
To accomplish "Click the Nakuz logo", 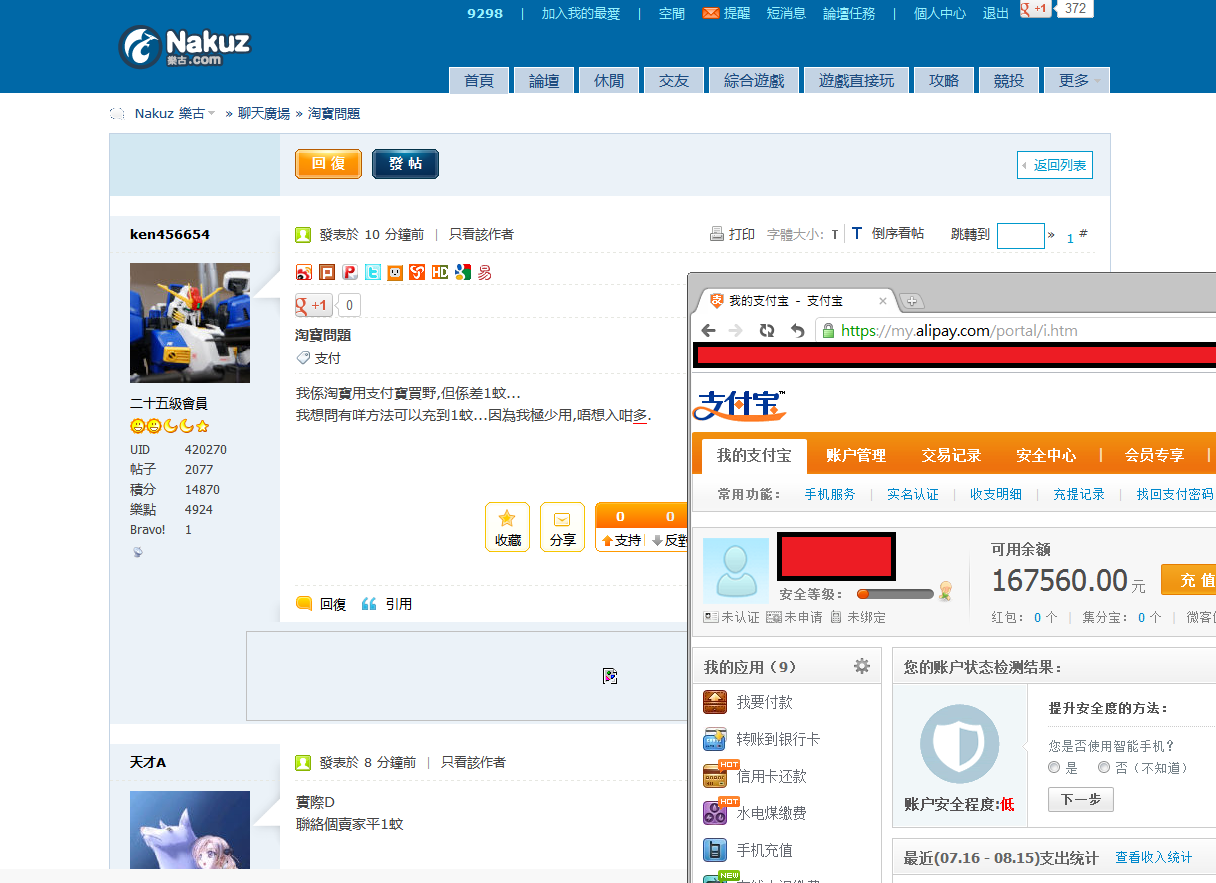I will point(185,46).
